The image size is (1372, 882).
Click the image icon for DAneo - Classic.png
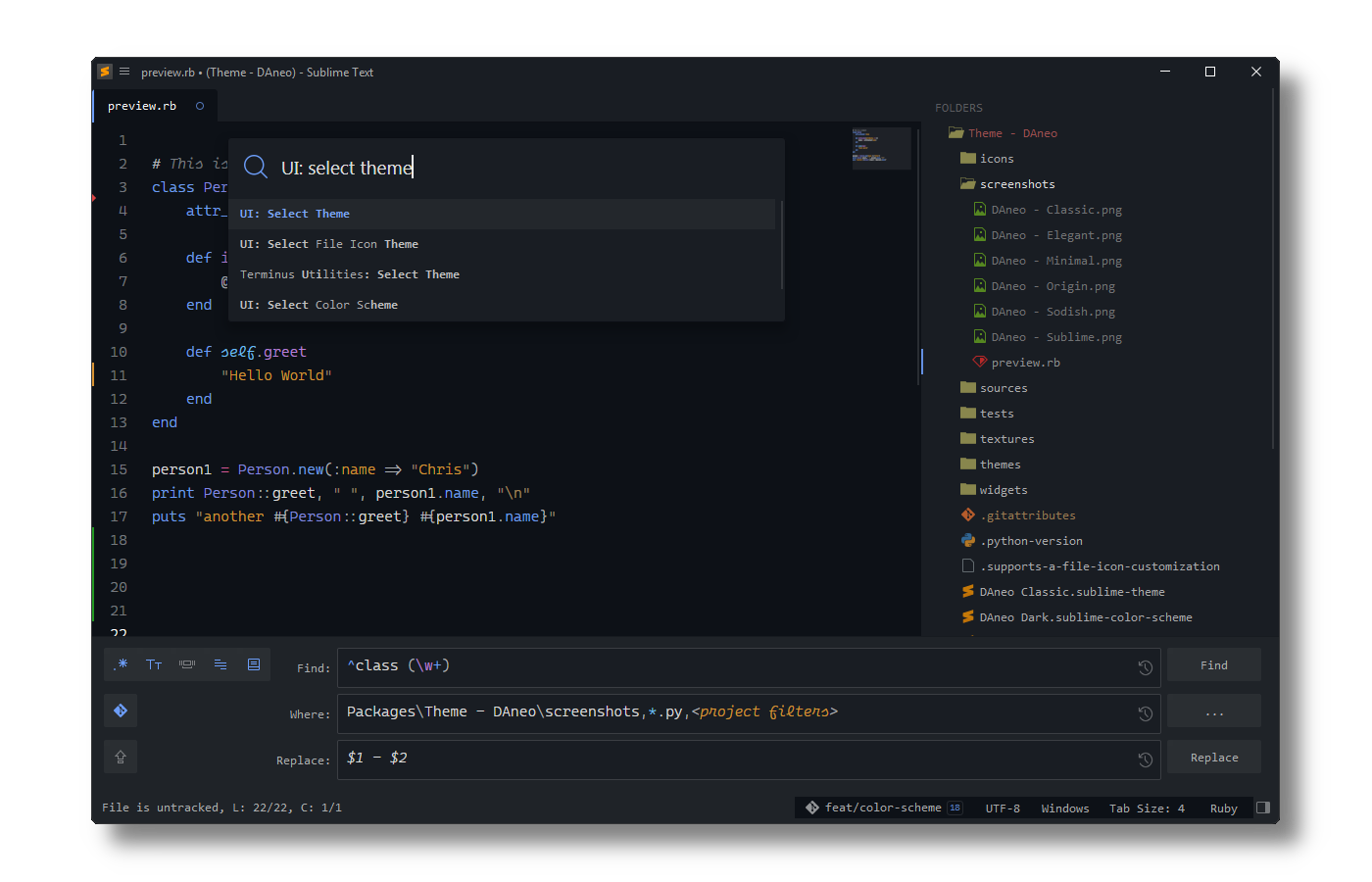tap(979, 209)
